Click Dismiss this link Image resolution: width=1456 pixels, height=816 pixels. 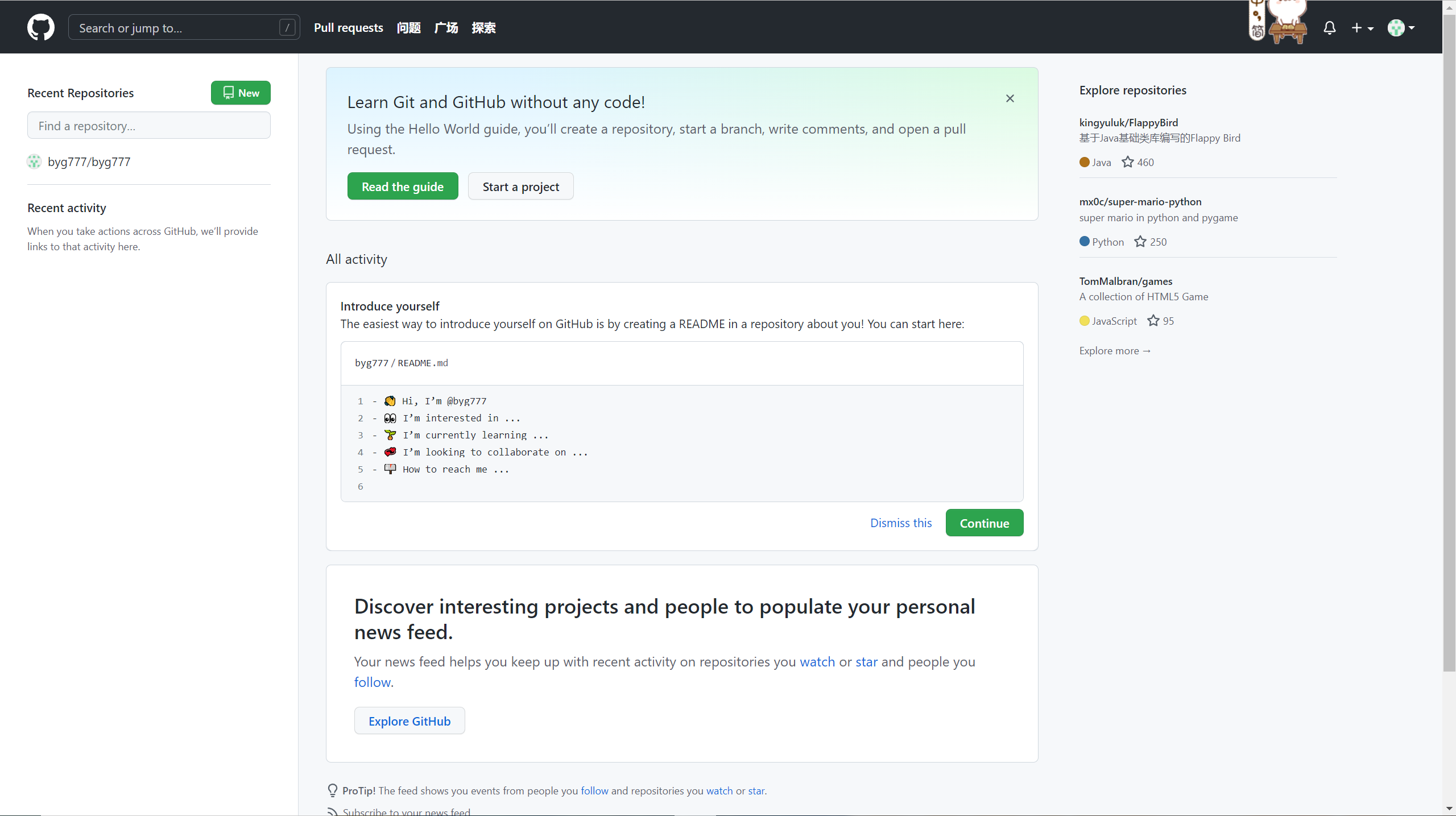901,523
